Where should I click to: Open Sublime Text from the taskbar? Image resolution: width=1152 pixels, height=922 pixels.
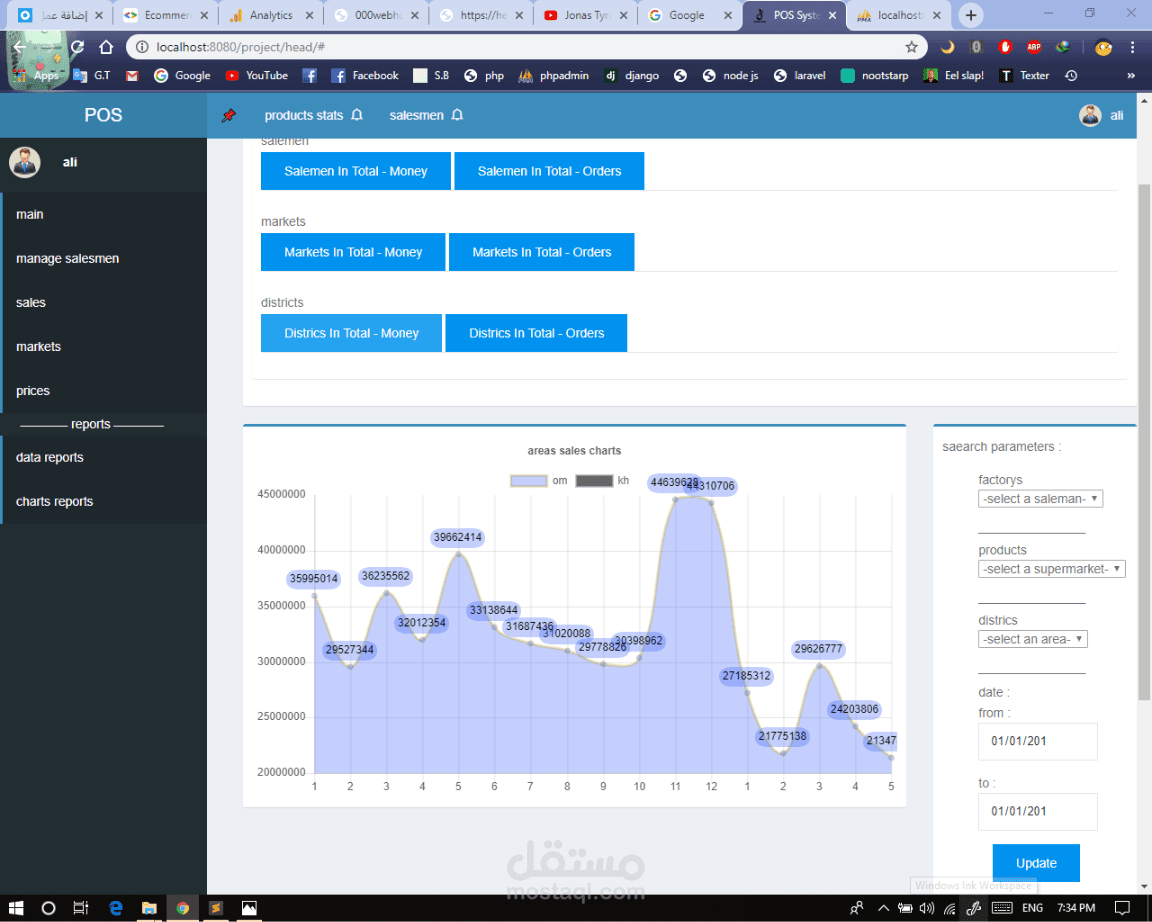tap(215, 908)
